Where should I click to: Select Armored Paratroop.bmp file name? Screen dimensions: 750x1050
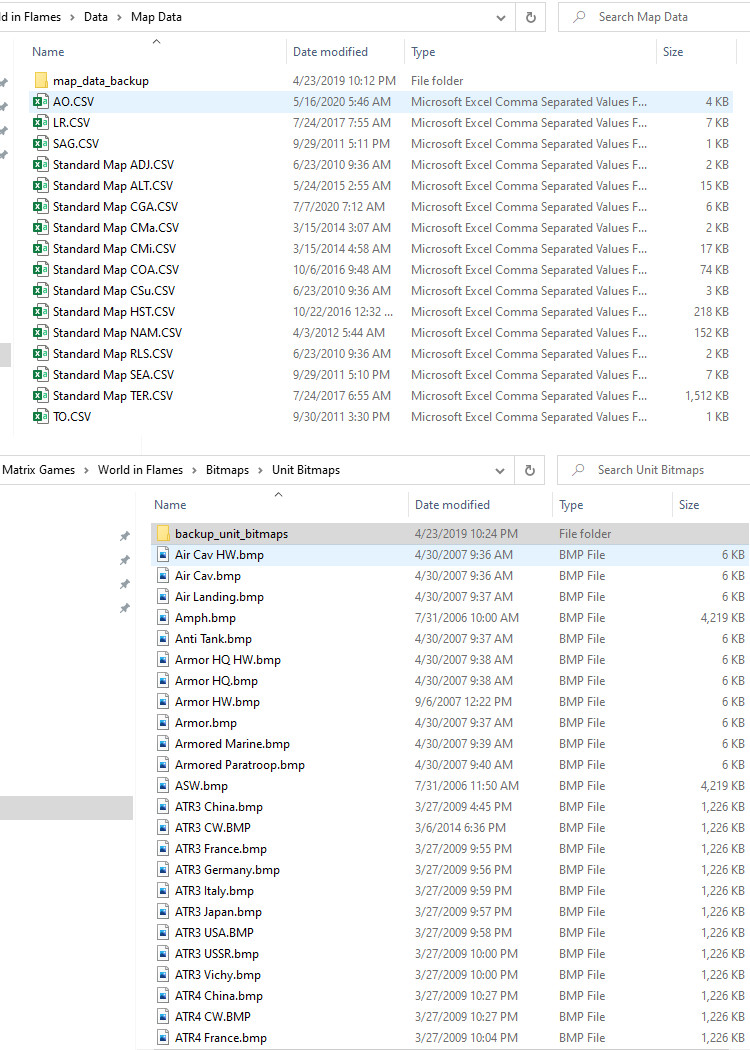[x=240, y=765]
